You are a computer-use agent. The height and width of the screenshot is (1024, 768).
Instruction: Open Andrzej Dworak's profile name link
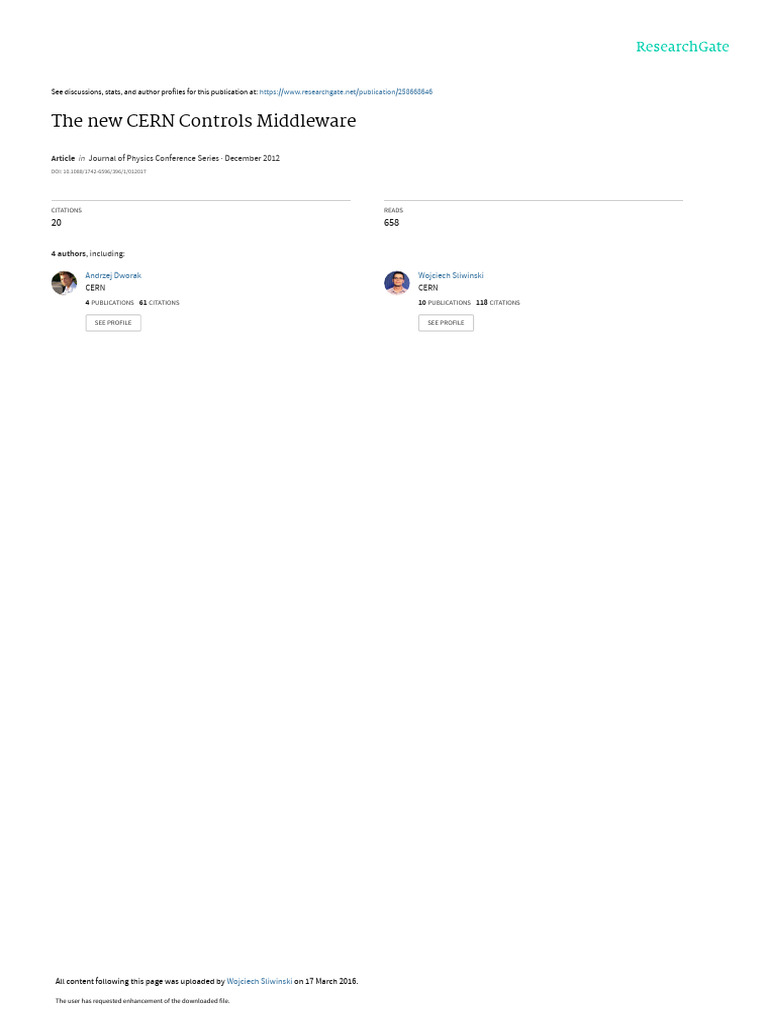tap(113, 276)
